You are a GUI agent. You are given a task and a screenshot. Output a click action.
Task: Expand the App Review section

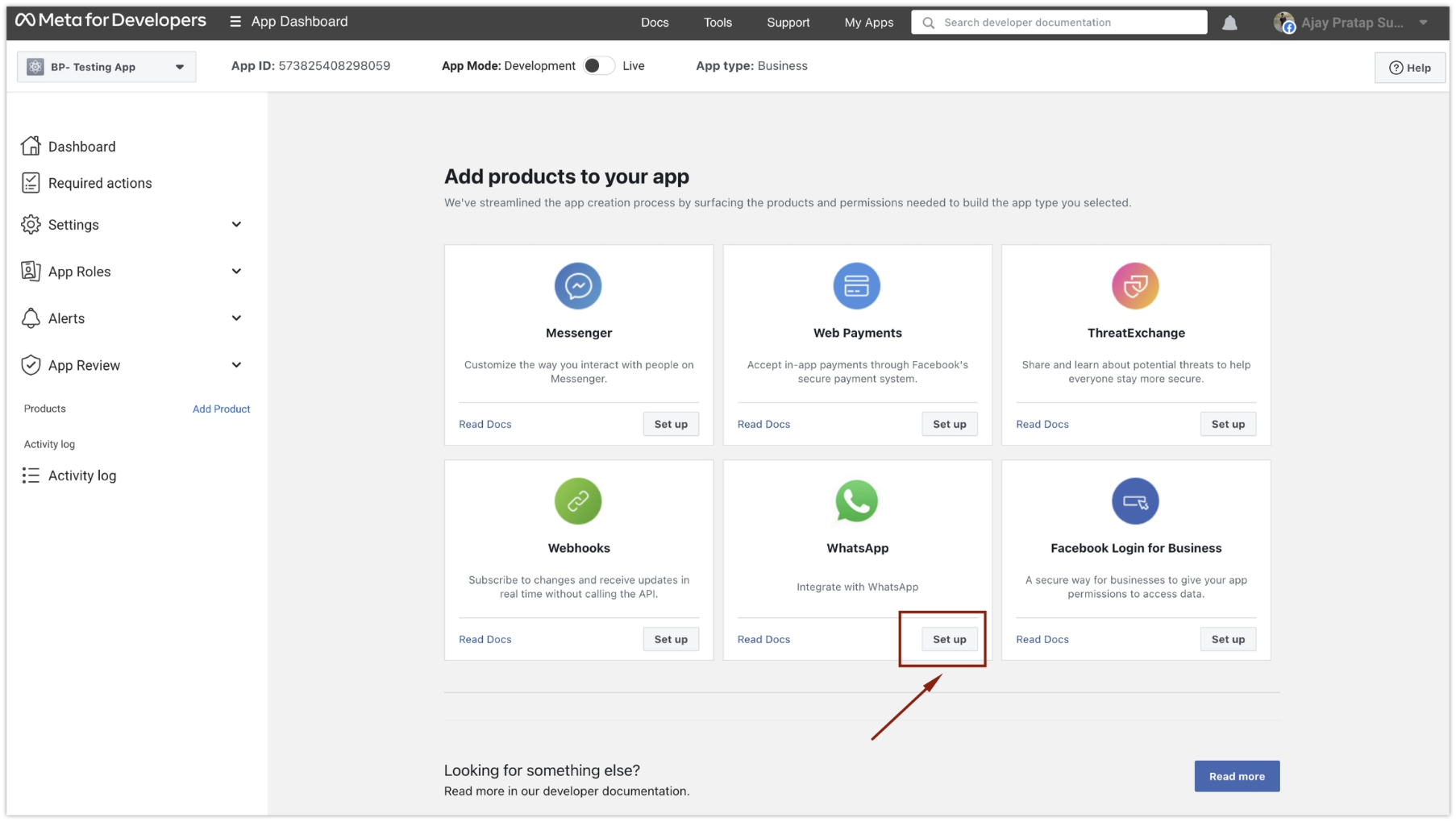(236, 365)
